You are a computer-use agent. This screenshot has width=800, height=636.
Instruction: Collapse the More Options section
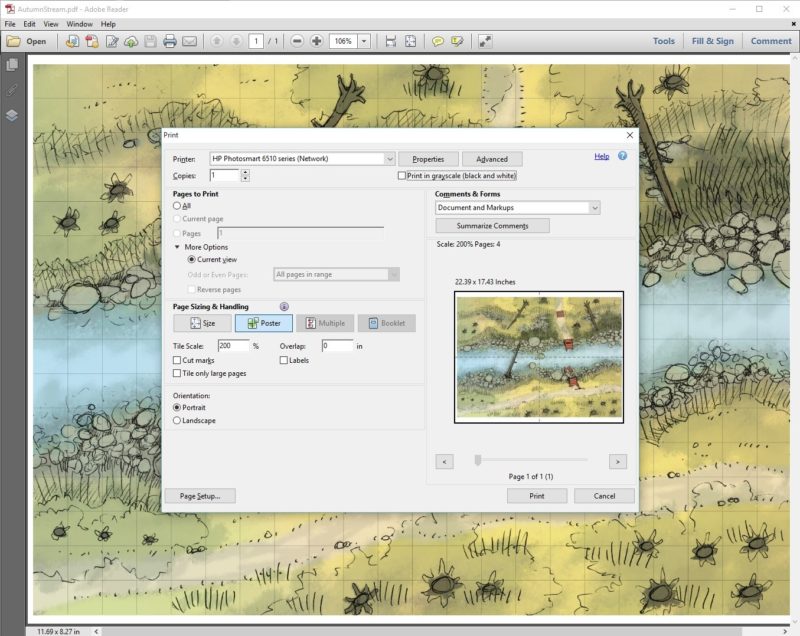click(177, 247)
